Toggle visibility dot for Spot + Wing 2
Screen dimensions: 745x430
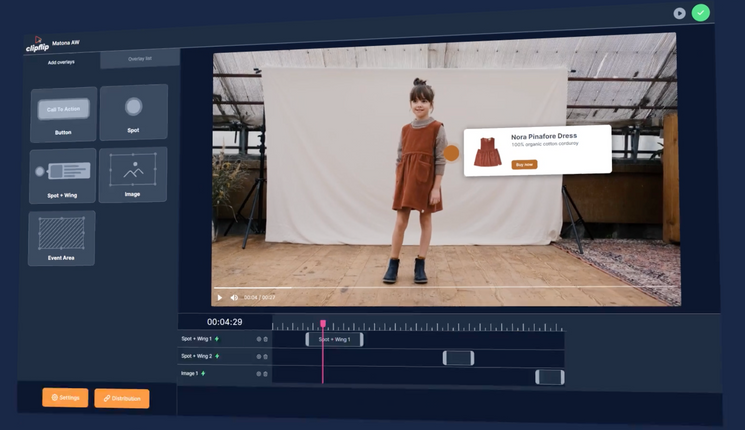(x=258, y=356)
